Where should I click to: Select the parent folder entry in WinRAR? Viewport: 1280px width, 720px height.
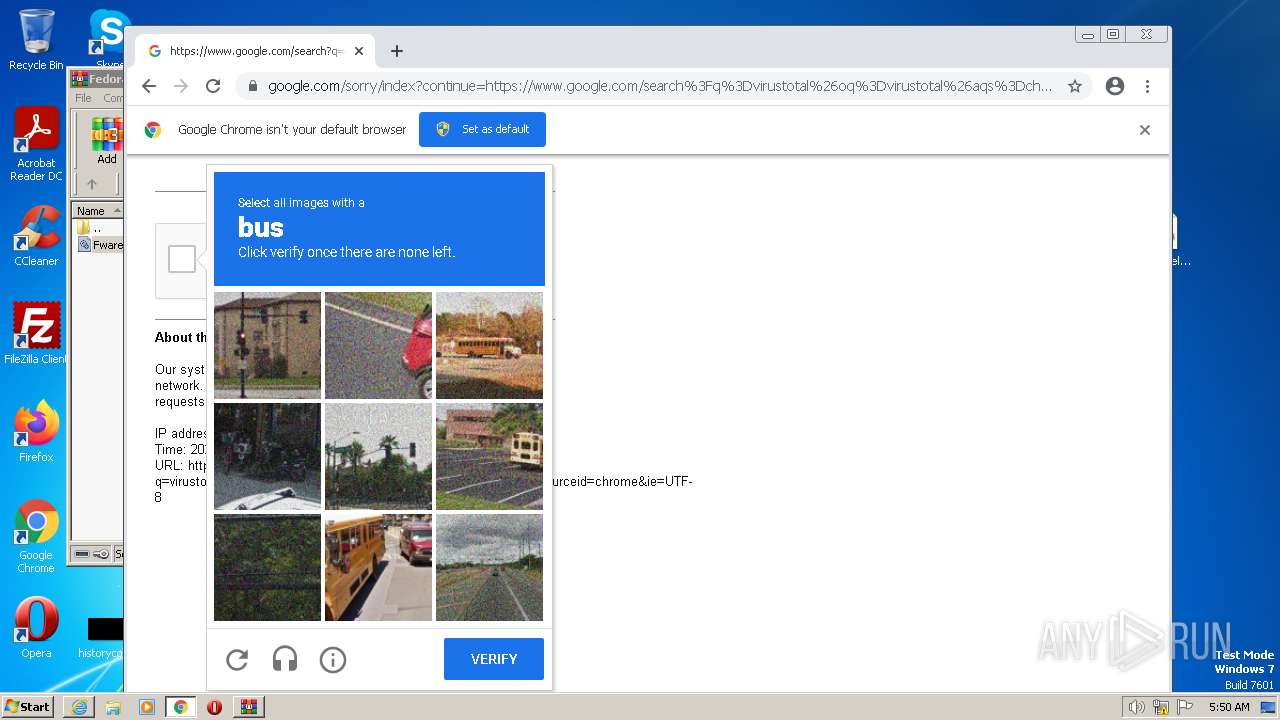click(x=90, y=228)
